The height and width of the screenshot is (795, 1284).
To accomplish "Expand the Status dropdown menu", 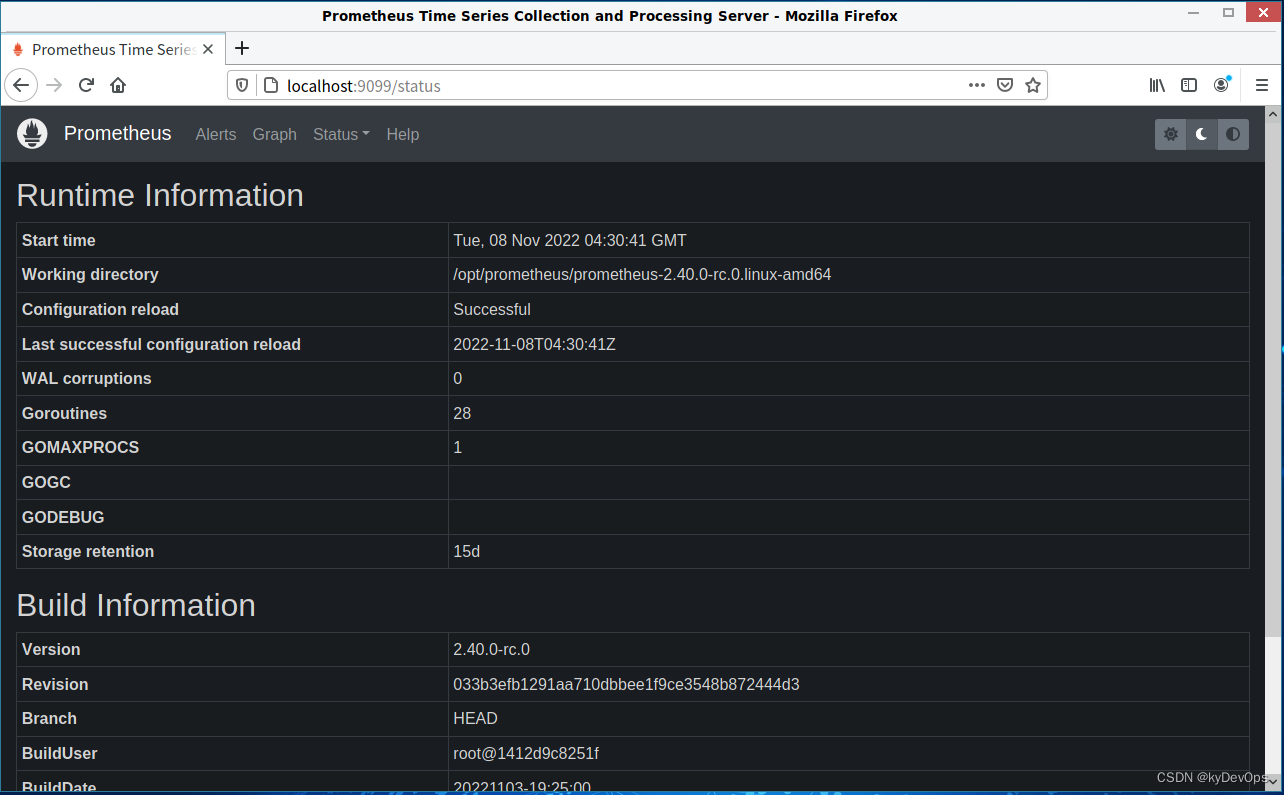I will coord(341,134).
